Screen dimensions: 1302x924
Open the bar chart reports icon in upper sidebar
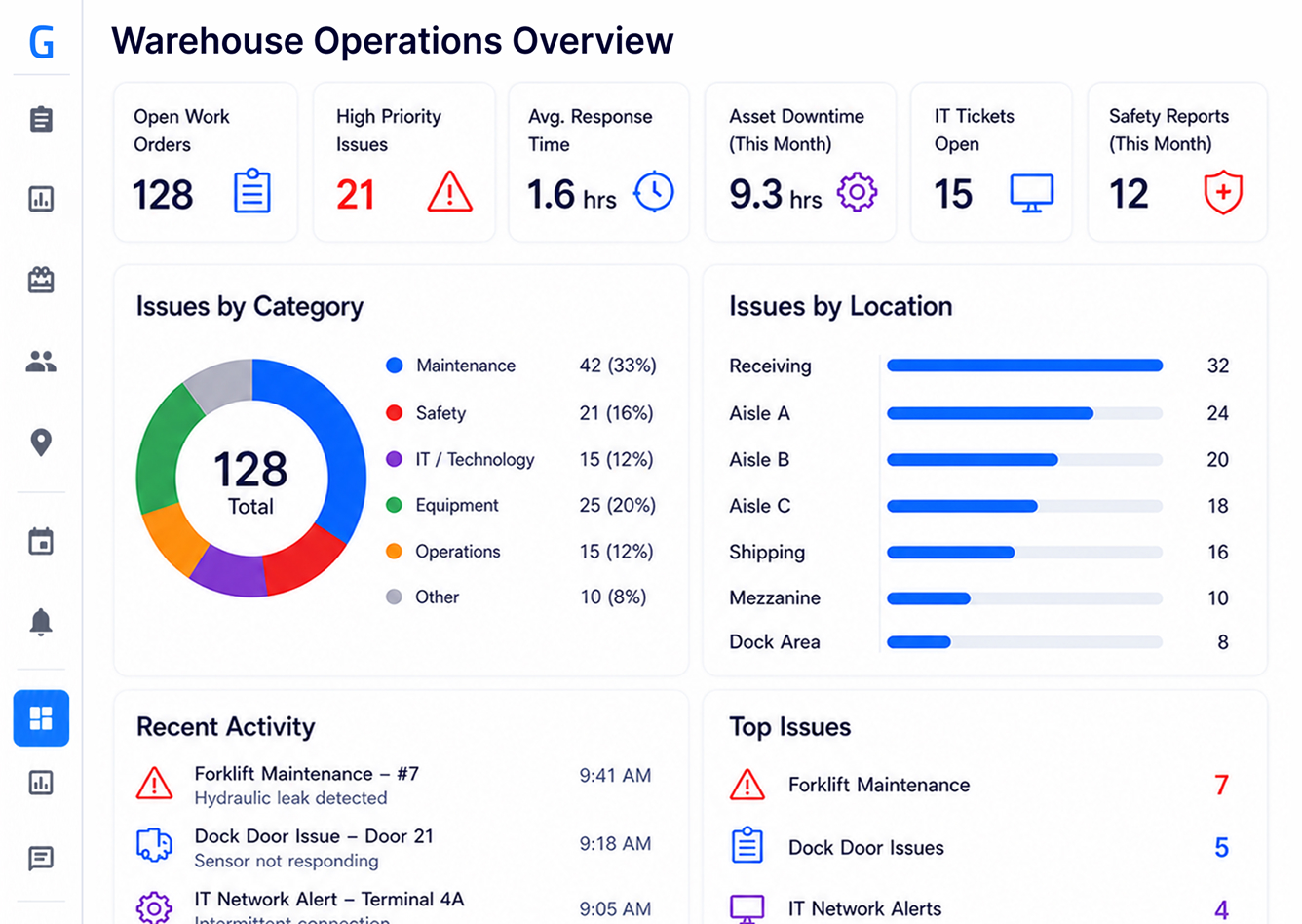coord(41,199)
